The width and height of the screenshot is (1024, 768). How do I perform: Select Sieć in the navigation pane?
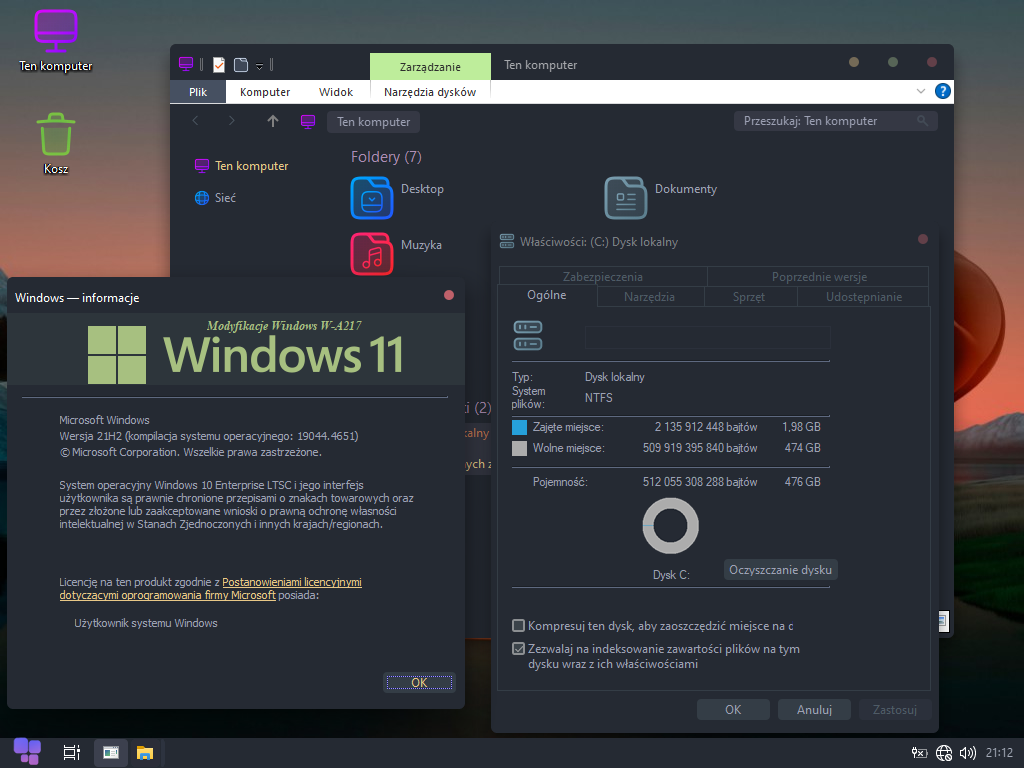225,198
